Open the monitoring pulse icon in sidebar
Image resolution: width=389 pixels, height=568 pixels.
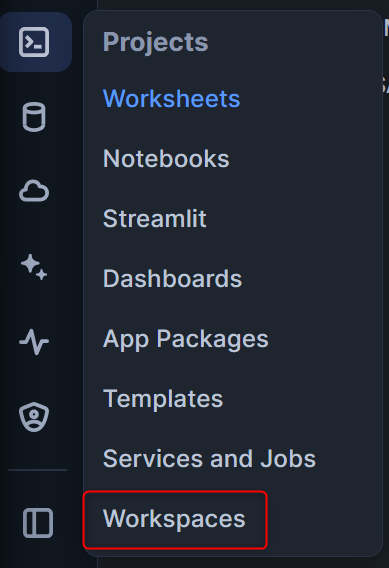point(34,342)
